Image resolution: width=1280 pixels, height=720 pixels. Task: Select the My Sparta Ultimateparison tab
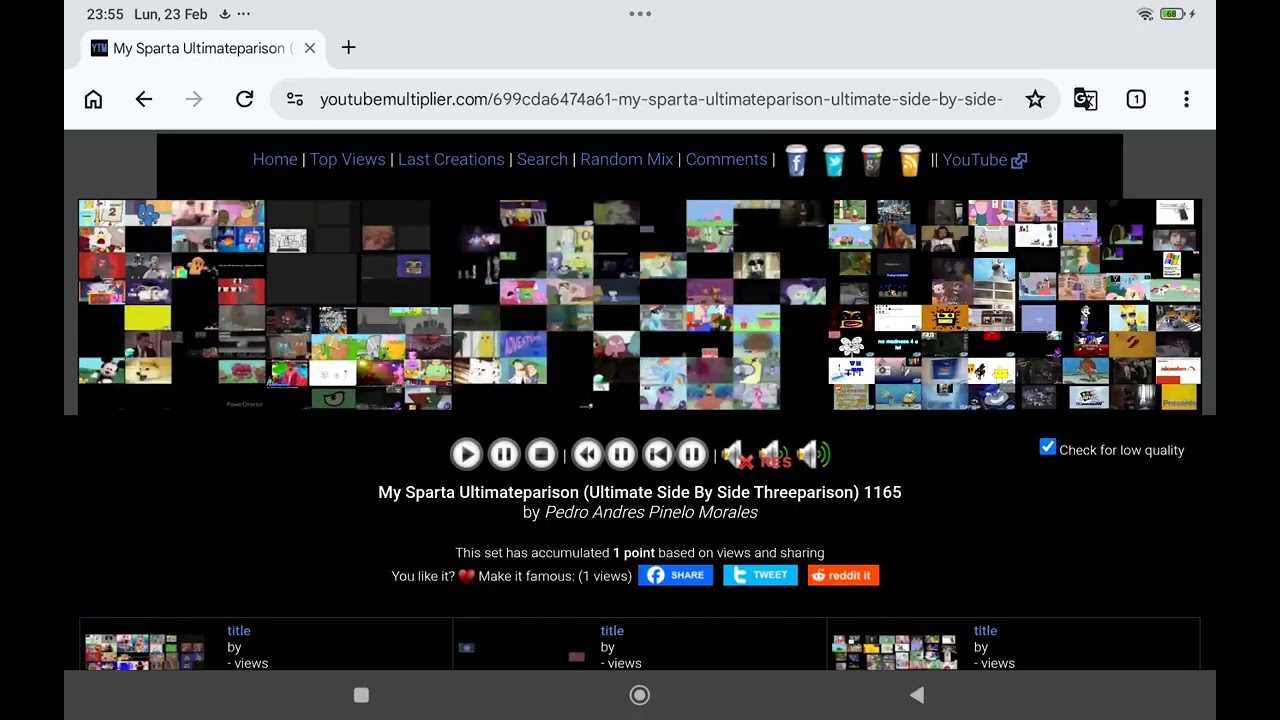[x=204, y=48]
